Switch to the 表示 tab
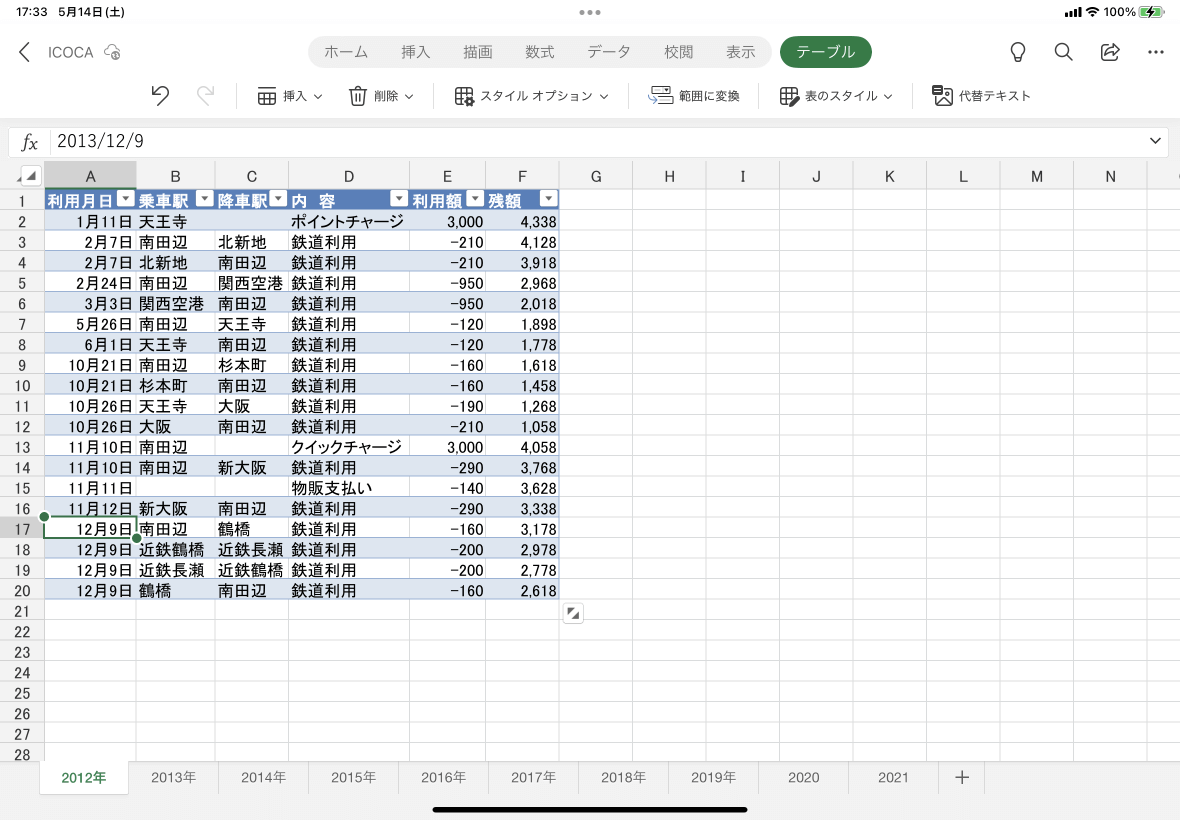The width and height of the screenshot is (1180, 820). coord(741,52)
